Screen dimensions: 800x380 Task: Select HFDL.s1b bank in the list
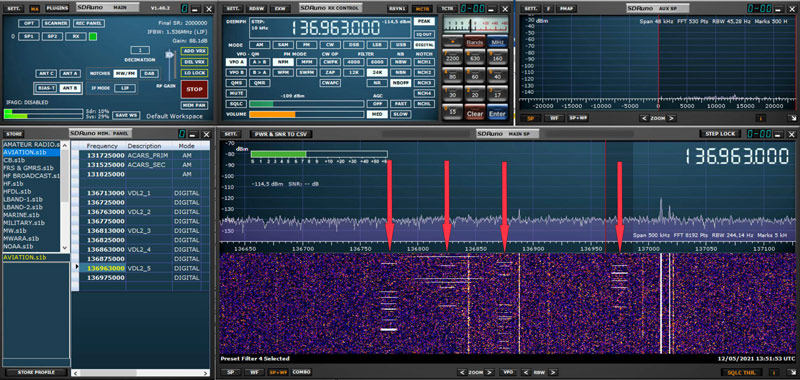pos(17,191)
